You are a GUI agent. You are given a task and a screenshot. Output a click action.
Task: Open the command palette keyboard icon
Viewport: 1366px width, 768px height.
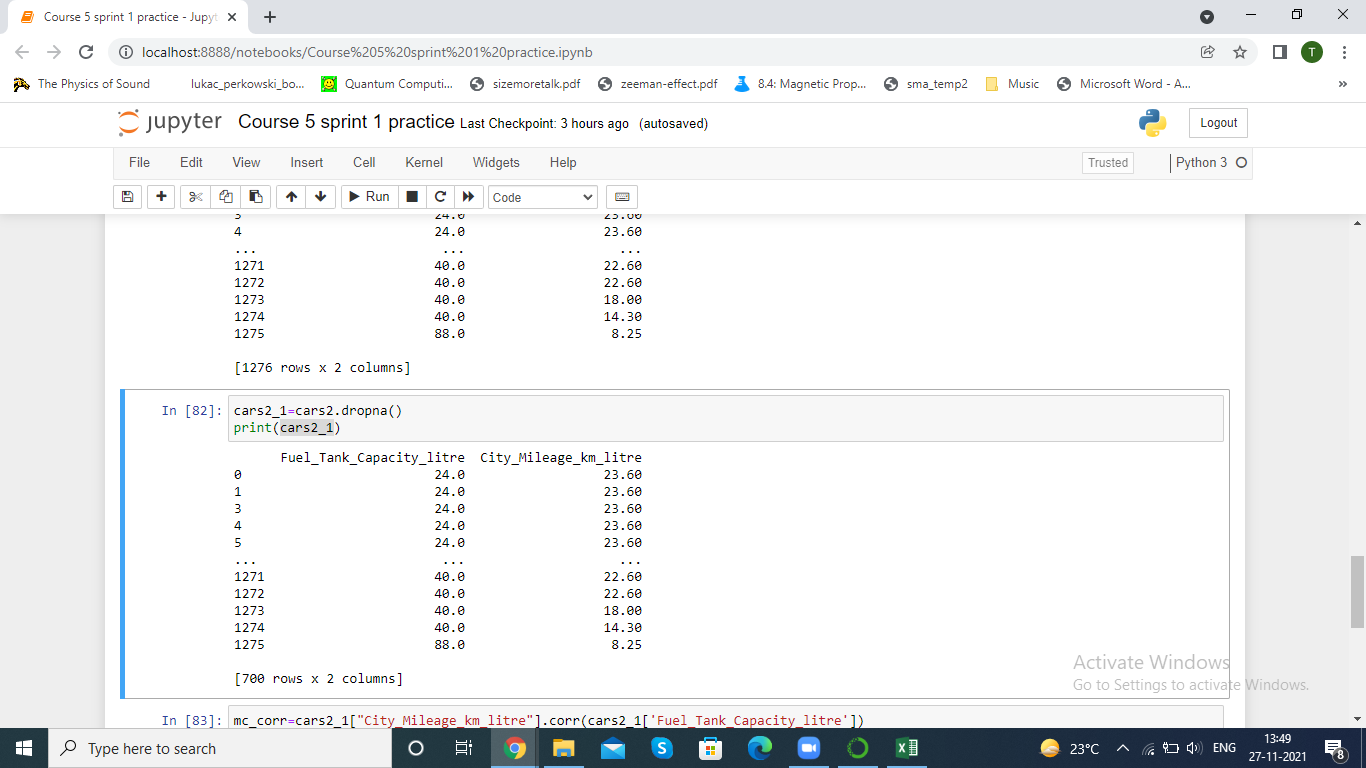tap(621, 197)
